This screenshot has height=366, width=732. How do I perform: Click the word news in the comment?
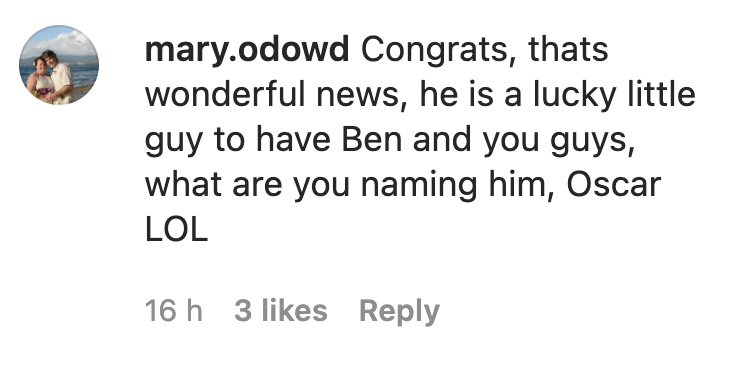point(361,96)
